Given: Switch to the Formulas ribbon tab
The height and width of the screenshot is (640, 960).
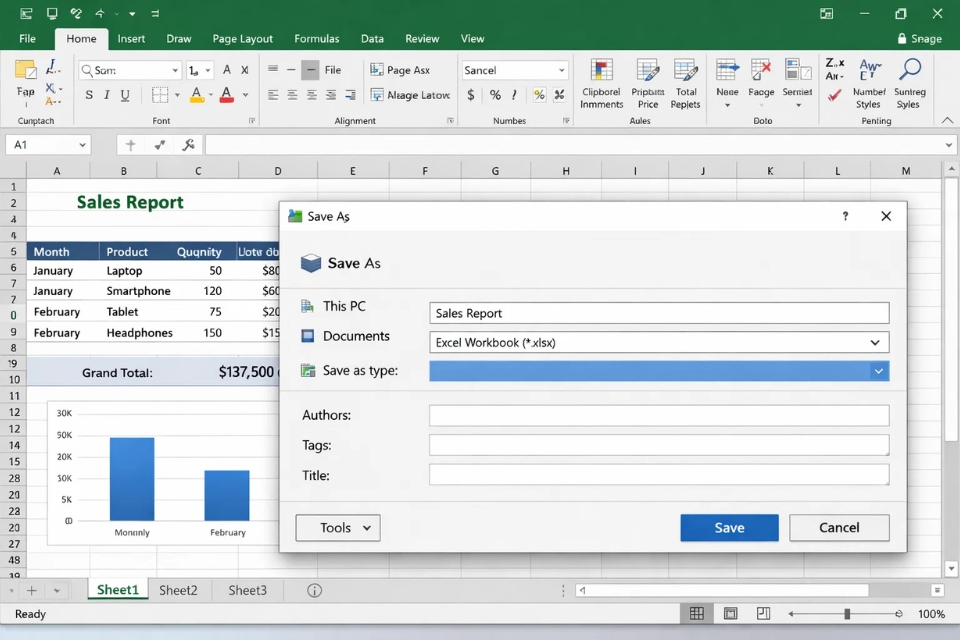Looking at the screenshot, I should (316, 38).
